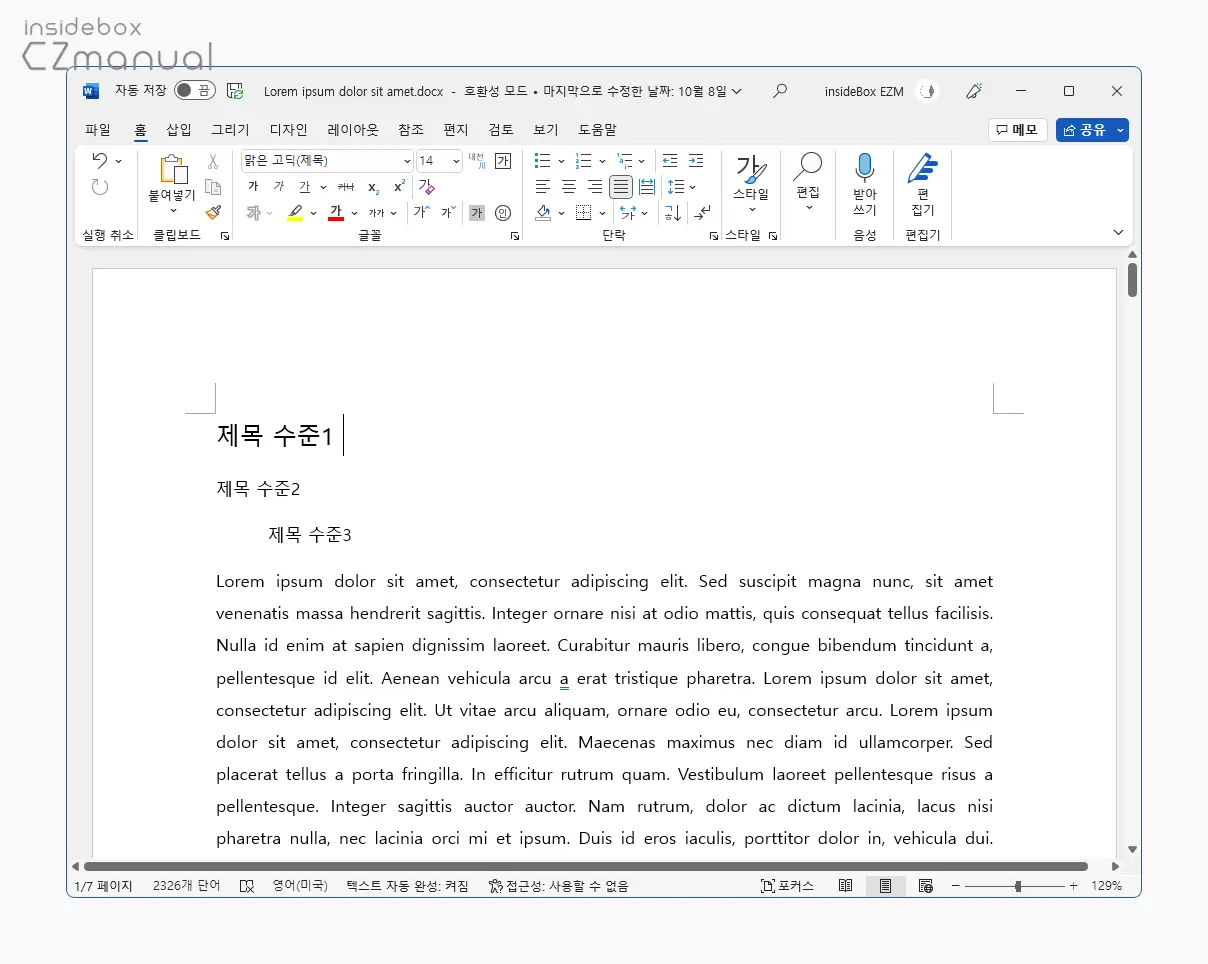Select the Format Painter icon
The height and width of the screenshot is (964, 1208).
click(x=213, y=213)
